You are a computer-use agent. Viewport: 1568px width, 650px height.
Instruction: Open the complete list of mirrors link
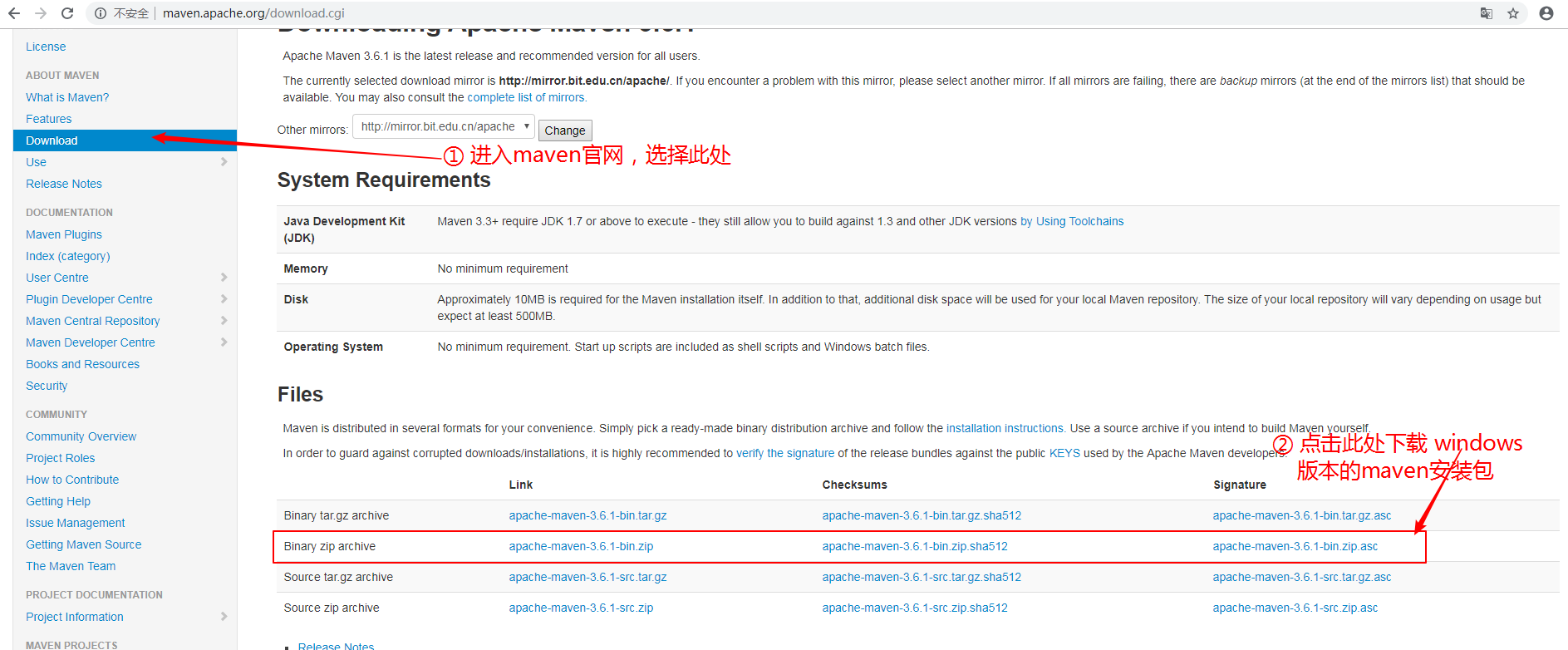pyautogui.click(x=526, y=97)
